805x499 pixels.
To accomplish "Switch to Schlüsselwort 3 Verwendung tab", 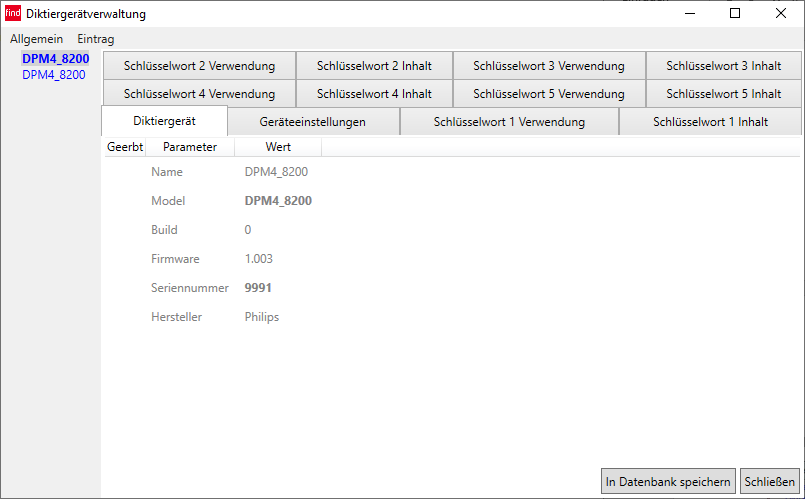I will click(549, 66).
